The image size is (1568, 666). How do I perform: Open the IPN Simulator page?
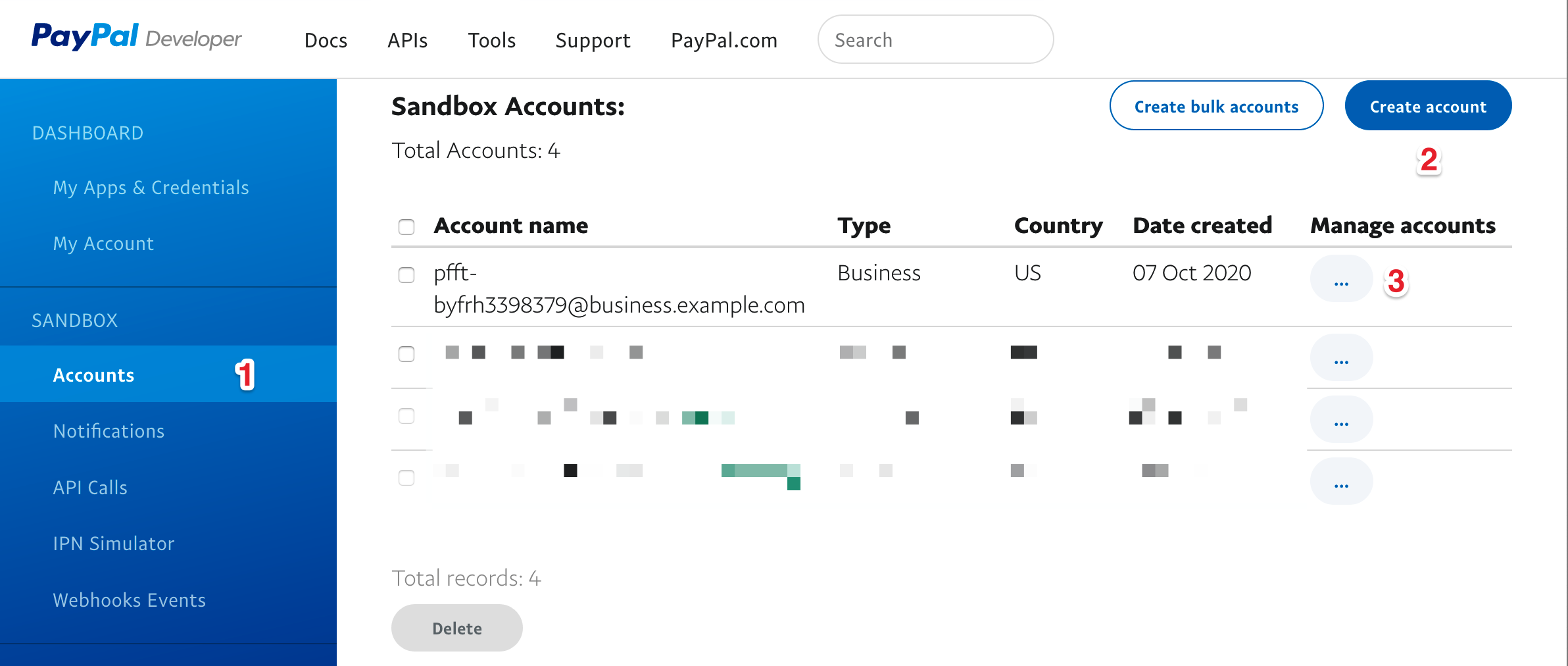tap(113, 543)
